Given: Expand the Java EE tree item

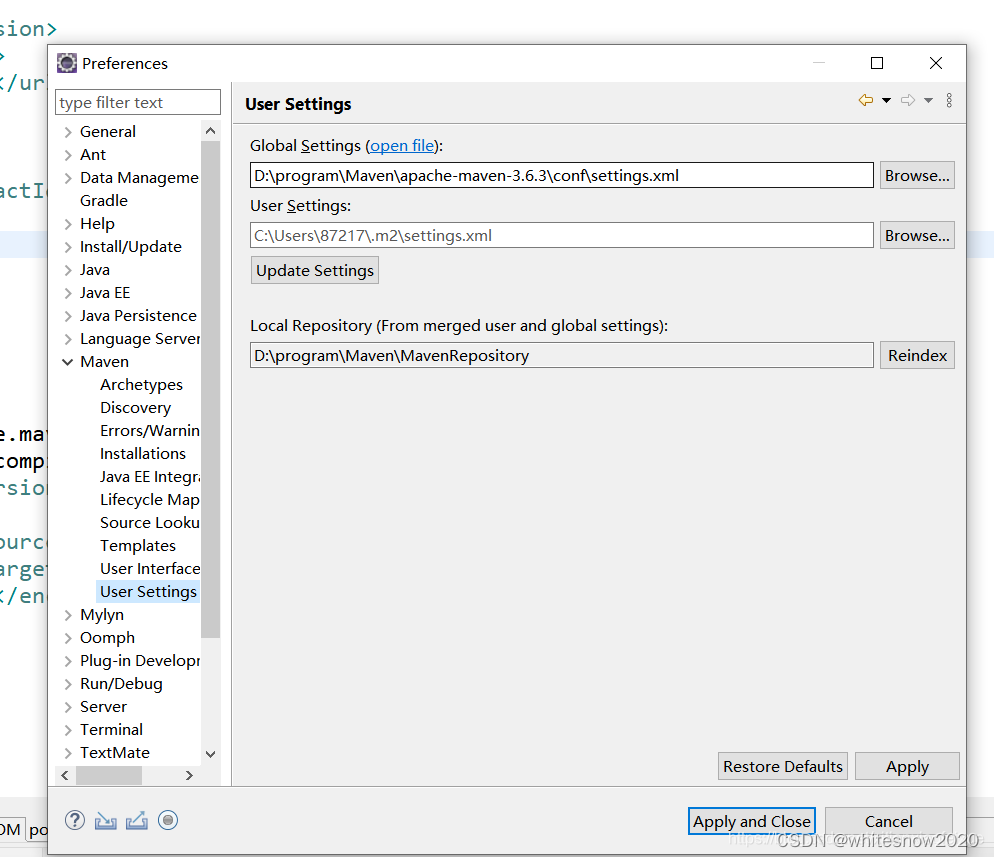Looking at the screenshot, I should point(67,292).
